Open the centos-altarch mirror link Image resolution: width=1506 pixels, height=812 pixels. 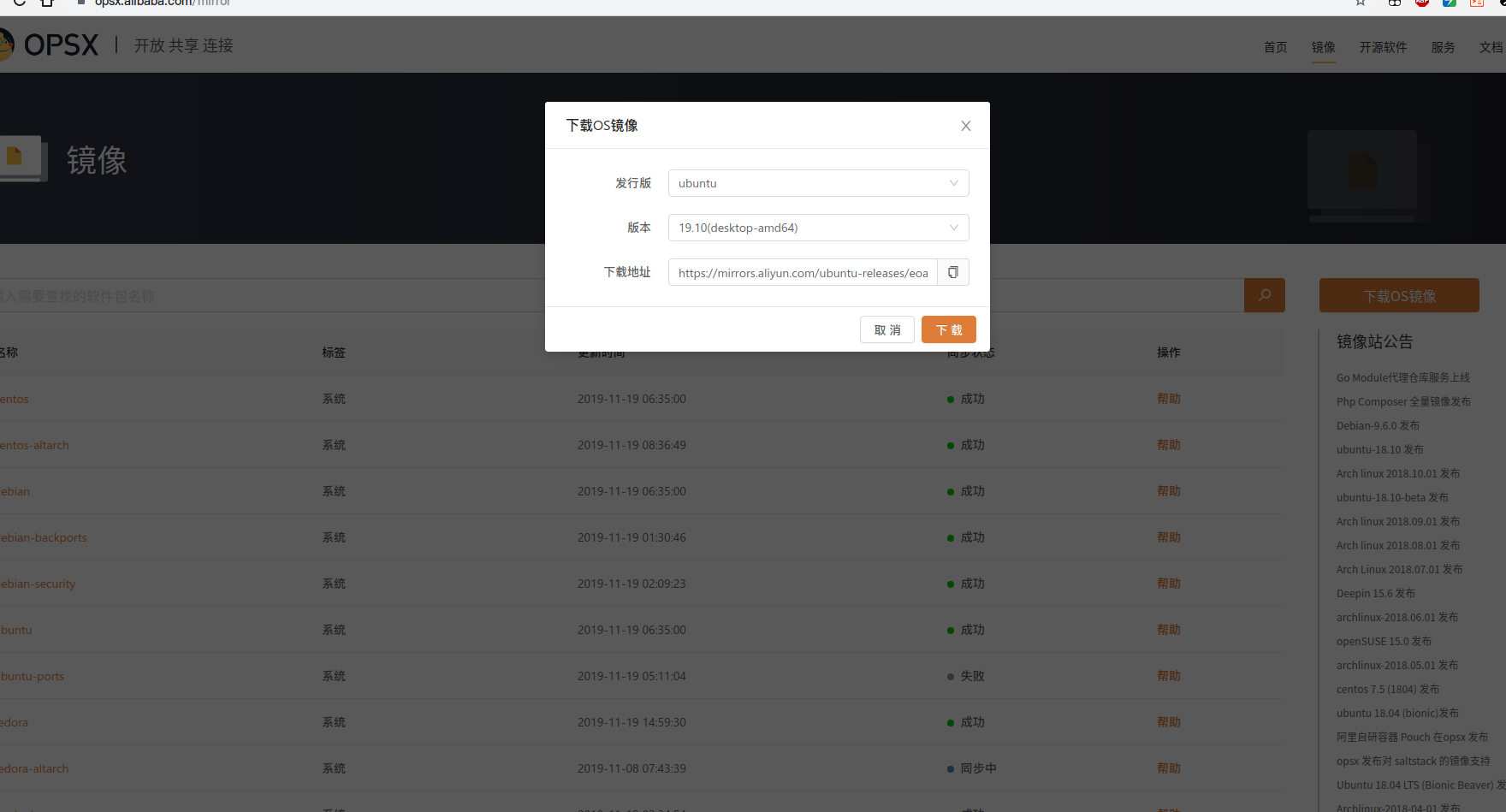pyautogui.click(x=34, y=445)
